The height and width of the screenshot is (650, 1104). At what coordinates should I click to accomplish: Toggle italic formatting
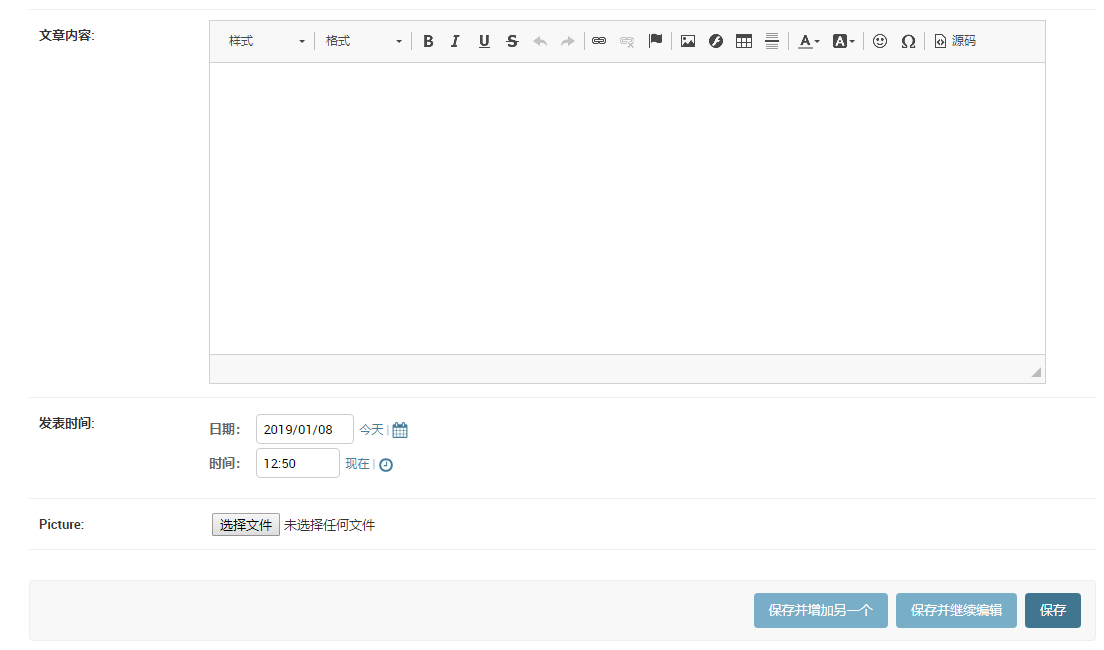point(455,41)
